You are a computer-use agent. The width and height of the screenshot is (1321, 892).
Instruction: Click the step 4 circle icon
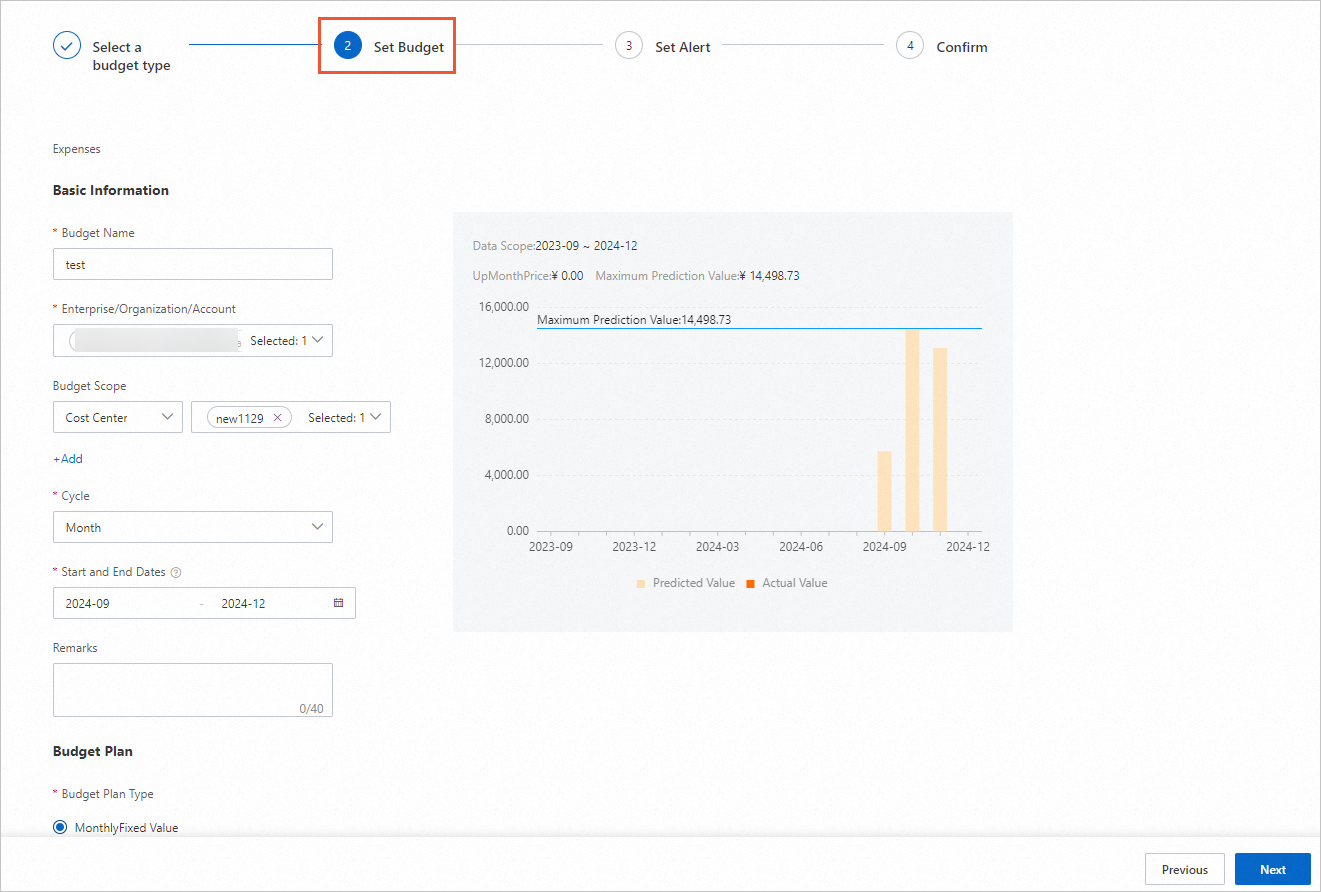[x=910, y=46]
